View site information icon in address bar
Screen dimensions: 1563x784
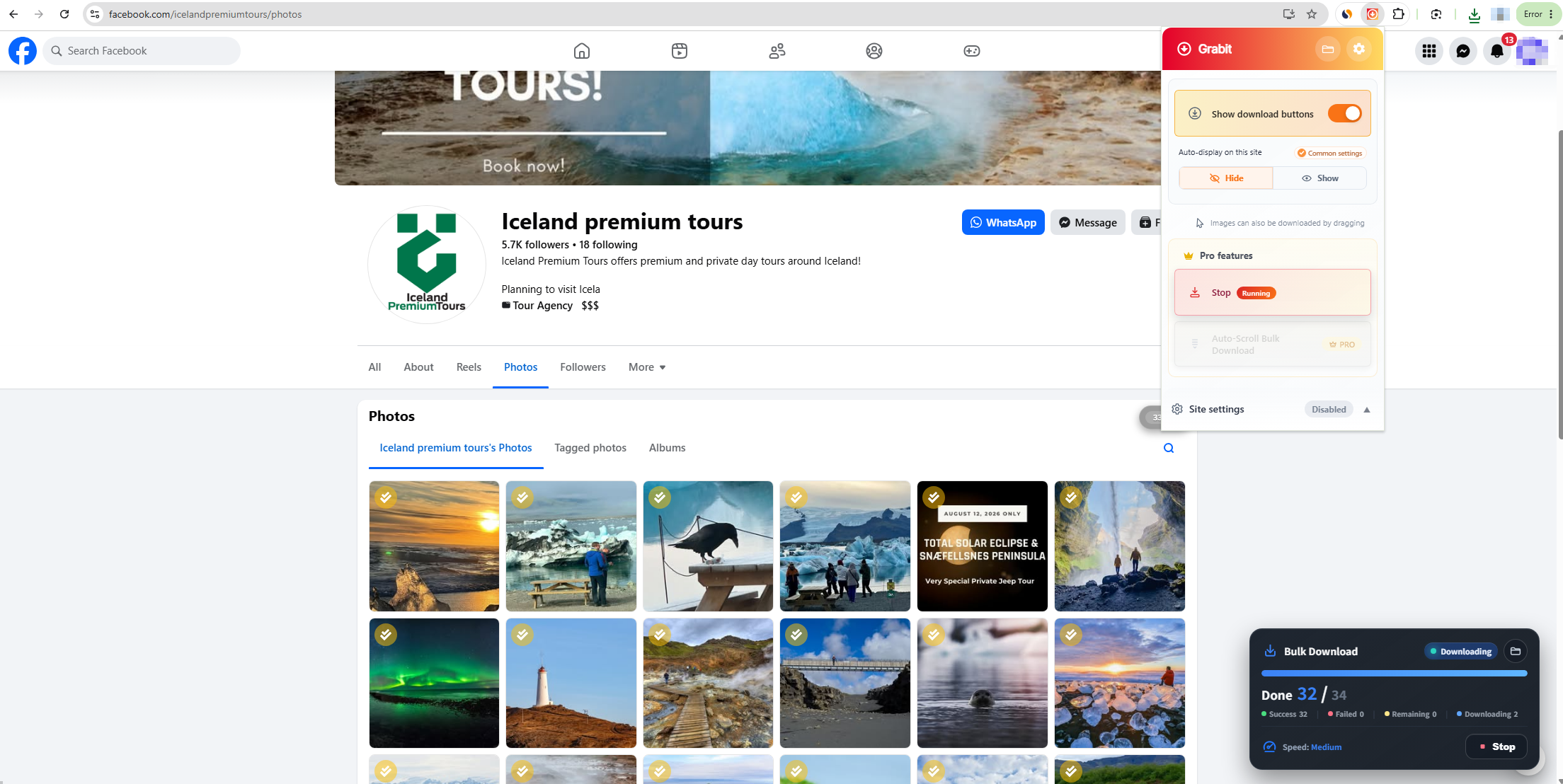pyautogui.click(x=95, y=14)
